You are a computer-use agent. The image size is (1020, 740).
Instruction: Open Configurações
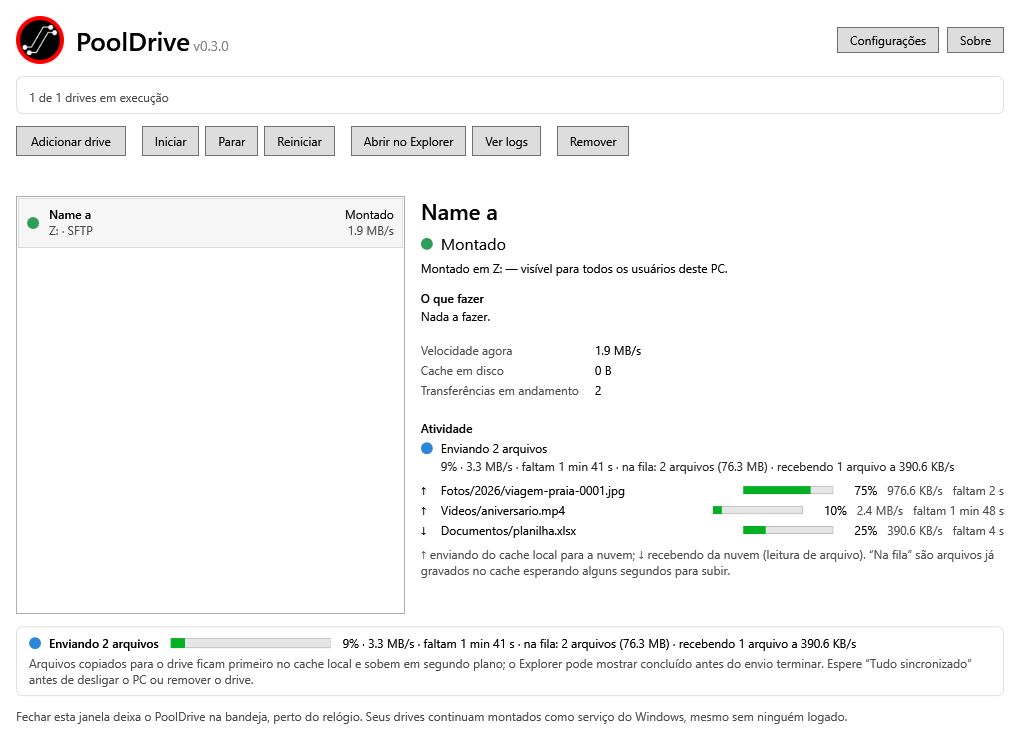click(x=887, y=40)
